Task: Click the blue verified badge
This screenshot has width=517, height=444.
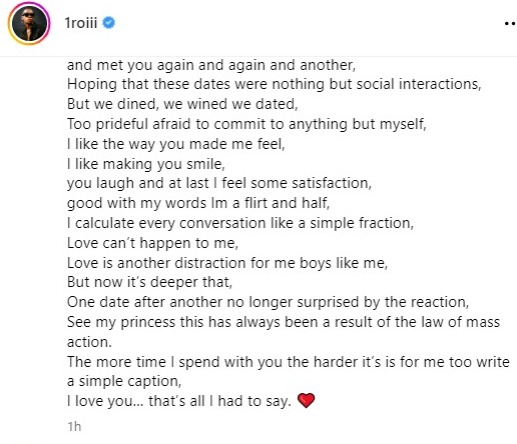Action: click(109, 23)
